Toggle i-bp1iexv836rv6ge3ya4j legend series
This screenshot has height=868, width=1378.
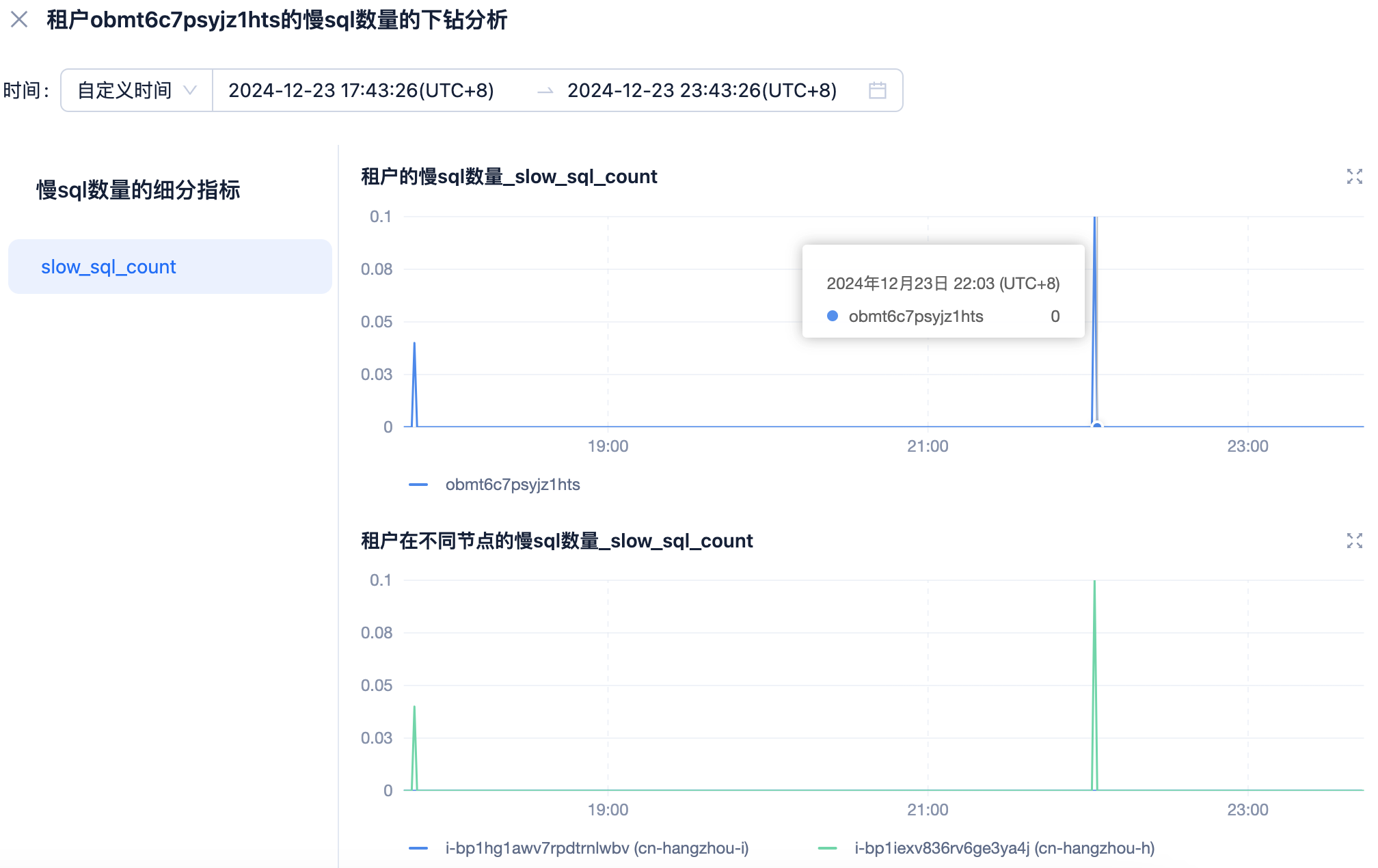pyautogui.click(x=1003, y=848)
